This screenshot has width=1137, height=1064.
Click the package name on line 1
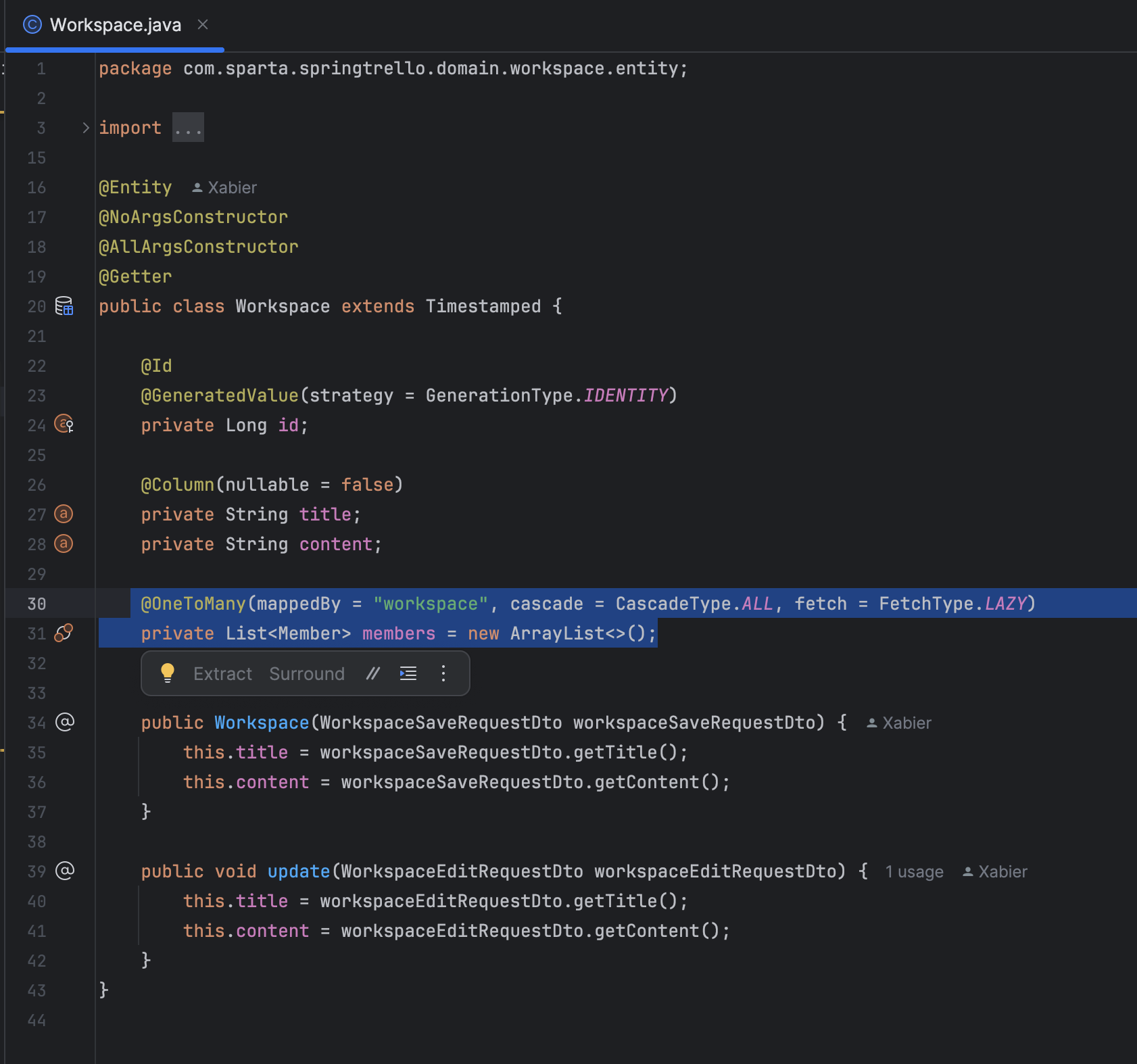pyautogui.click(x=431, y=68)
